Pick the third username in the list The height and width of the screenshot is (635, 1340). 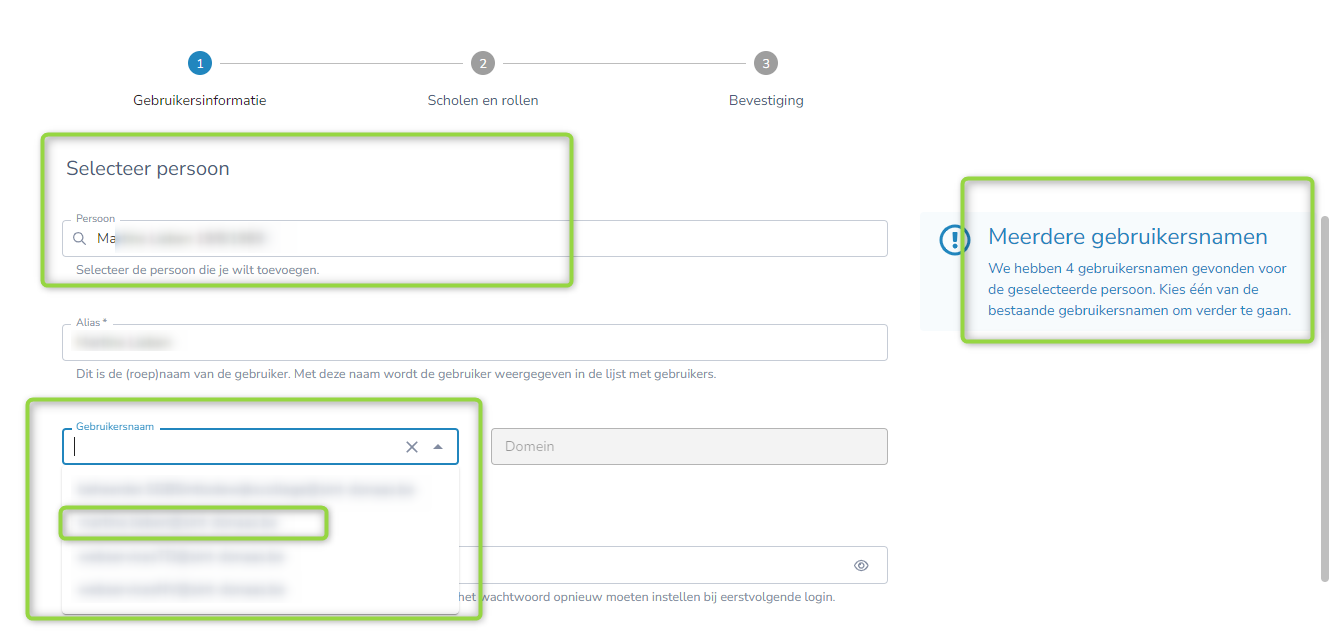pyautogui.click(x=181, y=556)
